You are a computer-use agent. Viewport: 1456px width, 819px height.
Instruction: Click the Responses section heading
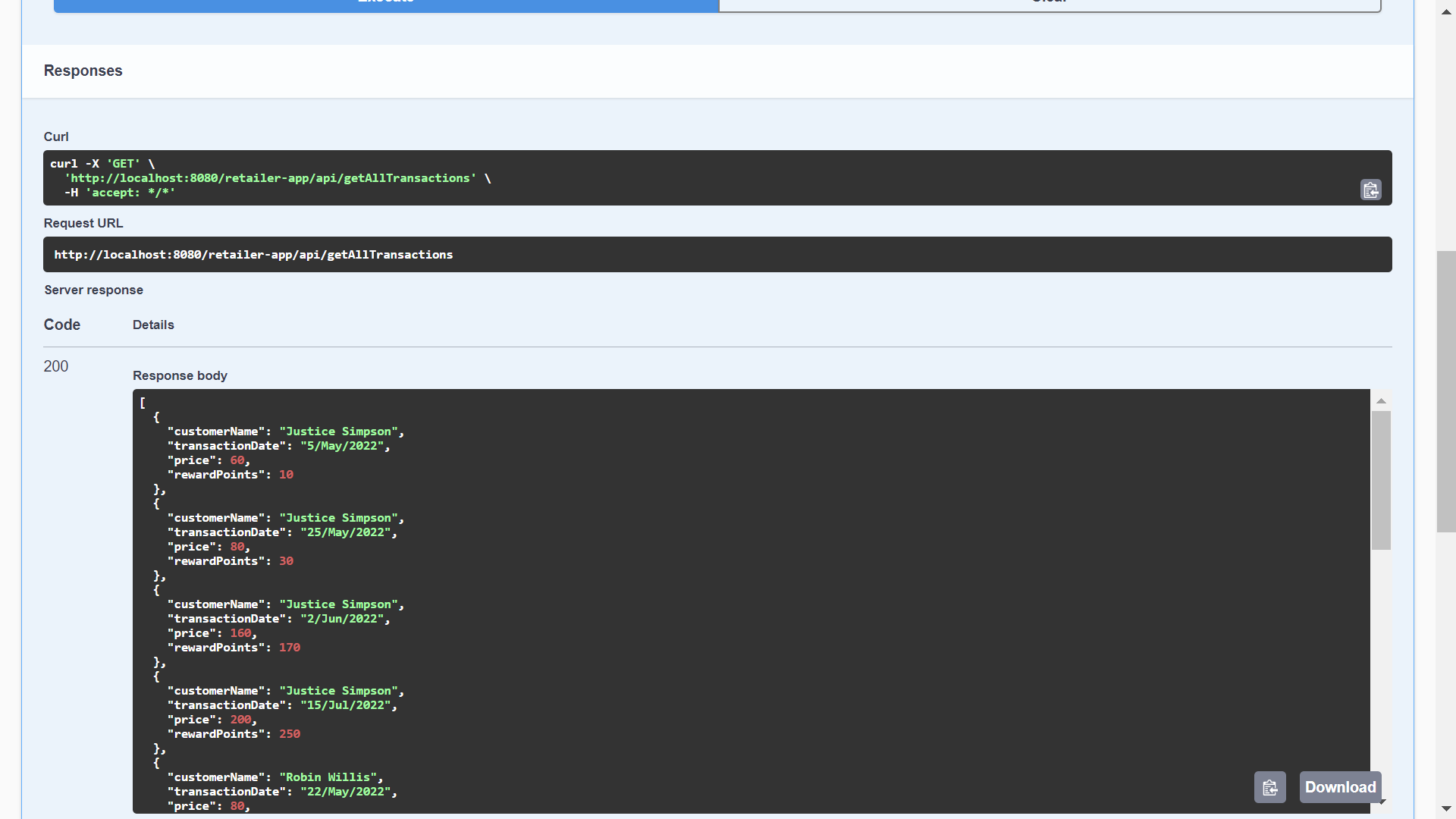(x=83, y=71)
